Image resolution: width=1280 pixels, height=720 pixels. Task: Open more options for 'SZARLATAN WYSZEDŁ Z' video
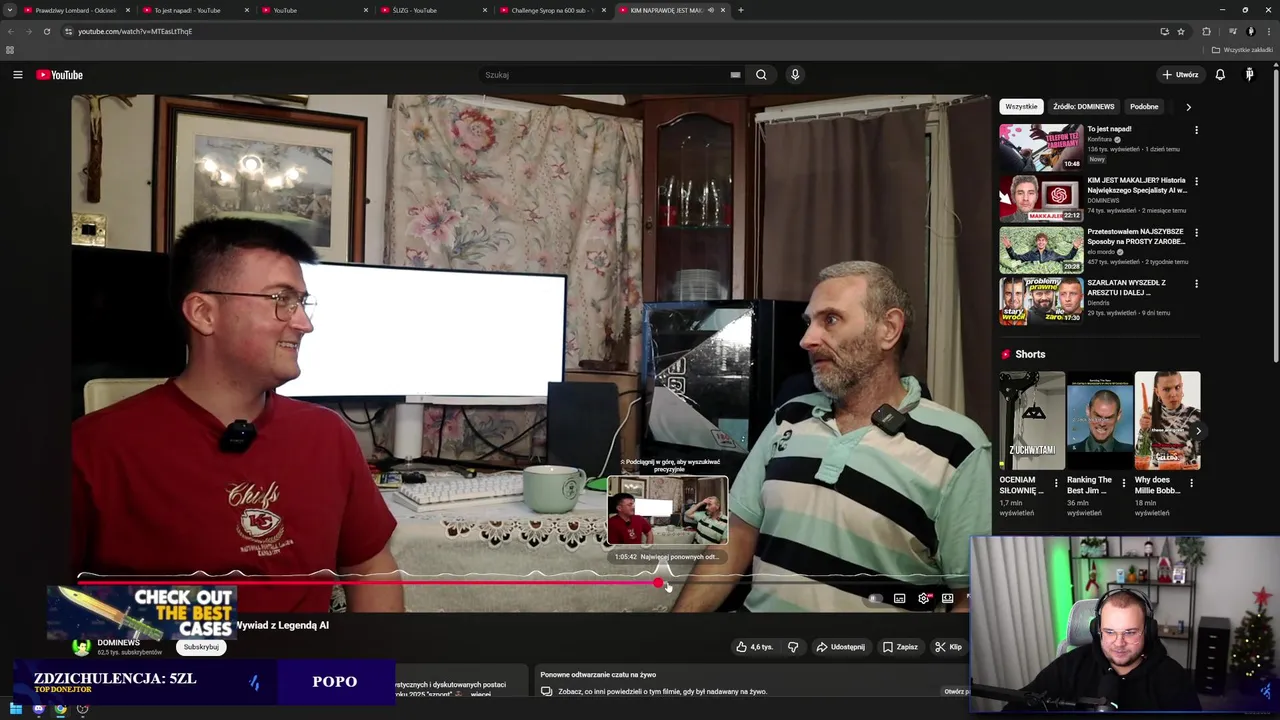click(1196, 284)
